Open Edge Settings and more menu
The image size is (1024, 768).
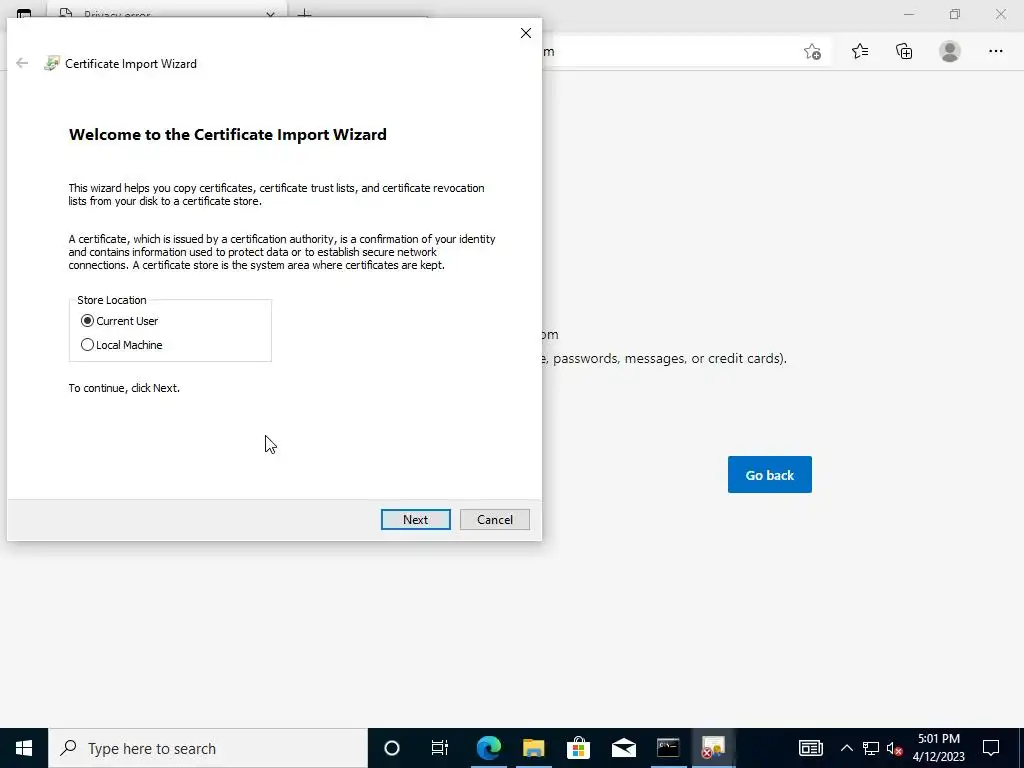pyautogui.click(x=995, y=51)
